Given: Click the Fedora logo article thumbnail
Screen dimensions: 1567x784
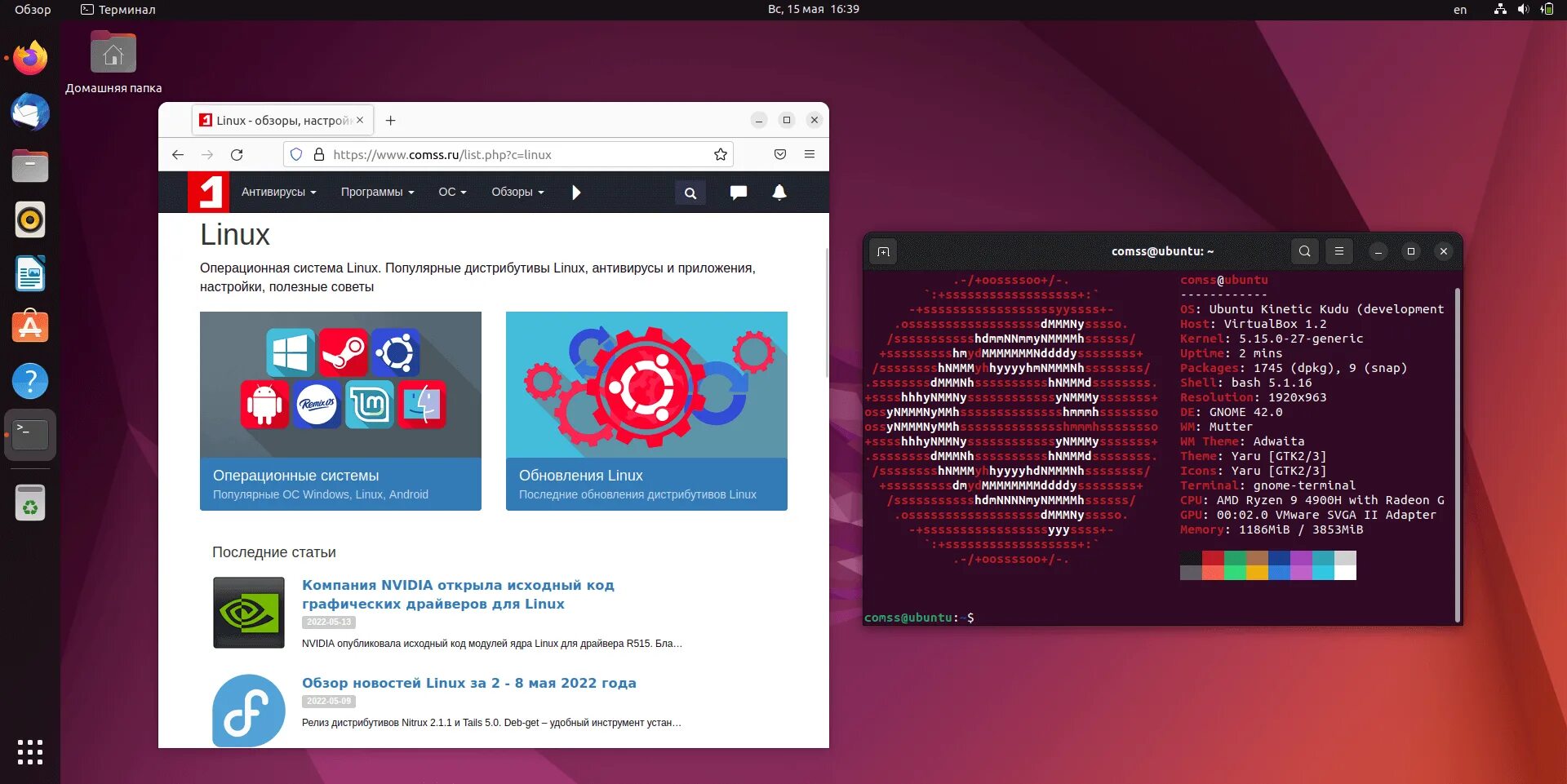Looking at the screenshot, I should pyautogui.click(x=249, y=711).
